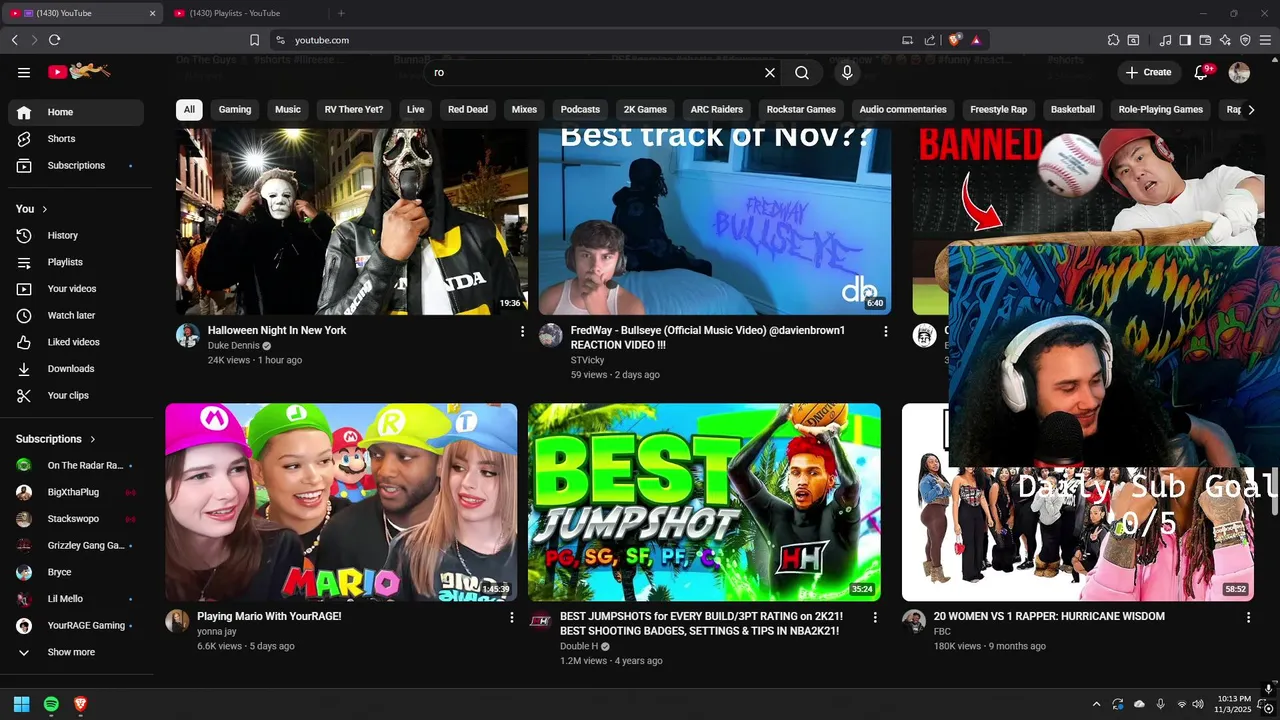
Task: Open Brave Rewards triangle icon
Action: [x=976, y=40]
